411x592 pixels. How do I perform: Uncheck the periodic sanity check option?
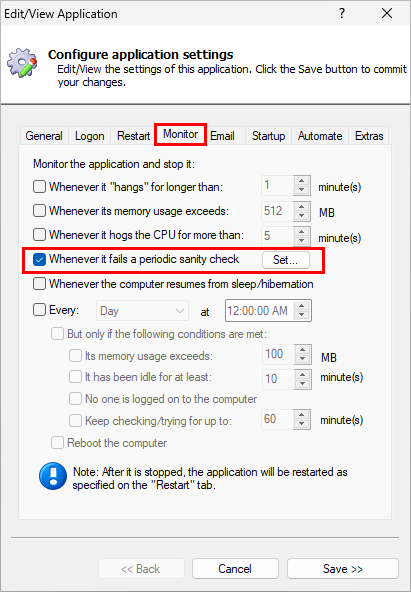pyautogui.click(x=39, y=259)
